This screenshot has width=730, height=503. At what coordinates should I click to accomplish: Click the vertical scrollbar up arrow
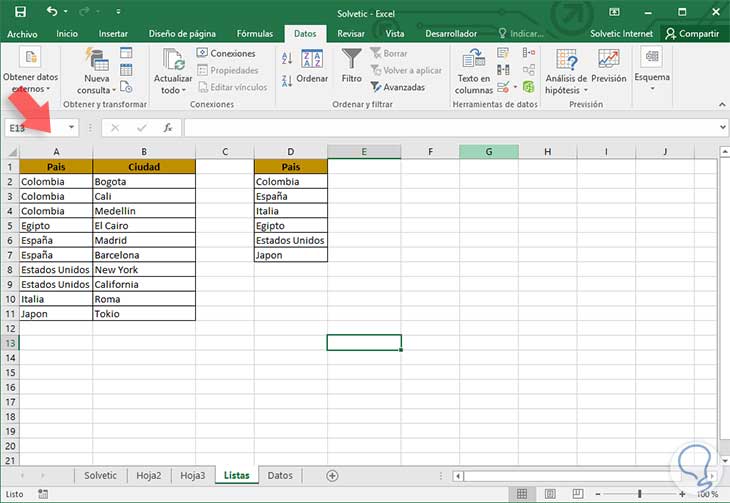pyautogui.click(x=724, y=152)
